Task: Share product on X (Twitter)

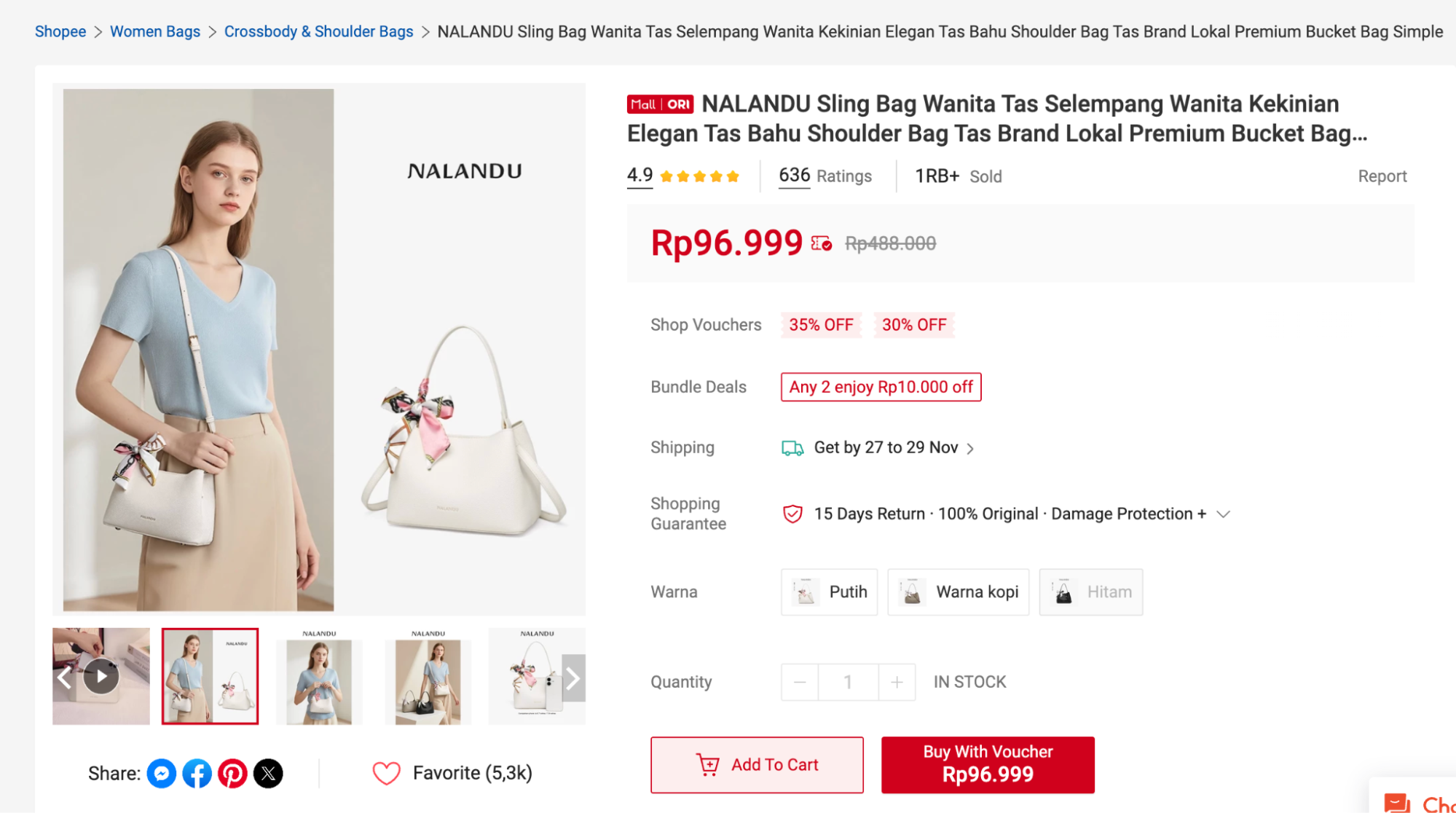Action: click(268, 773)
